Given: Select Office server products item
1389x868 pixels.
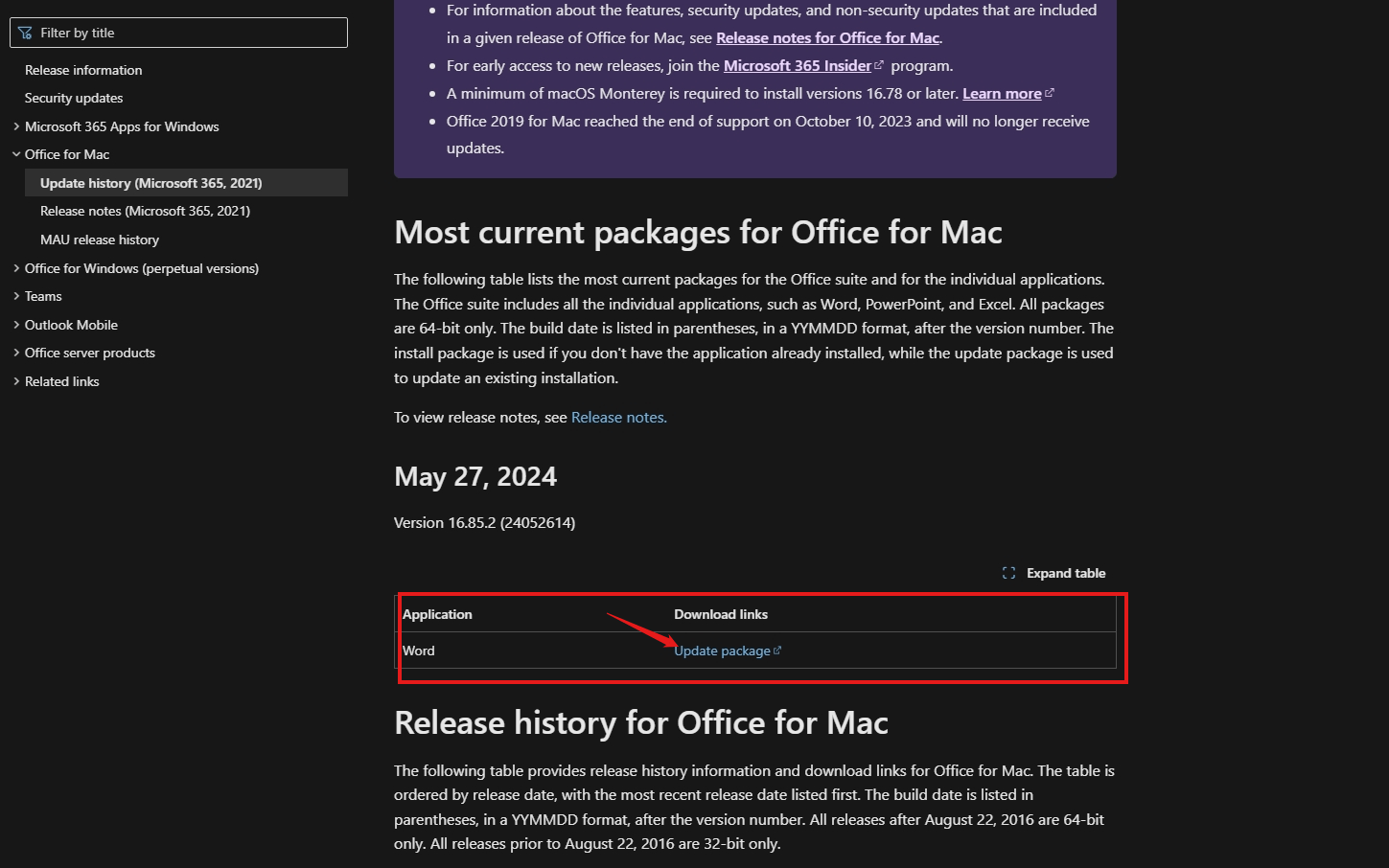Looking at the screenshot, I should coord(90,353).
